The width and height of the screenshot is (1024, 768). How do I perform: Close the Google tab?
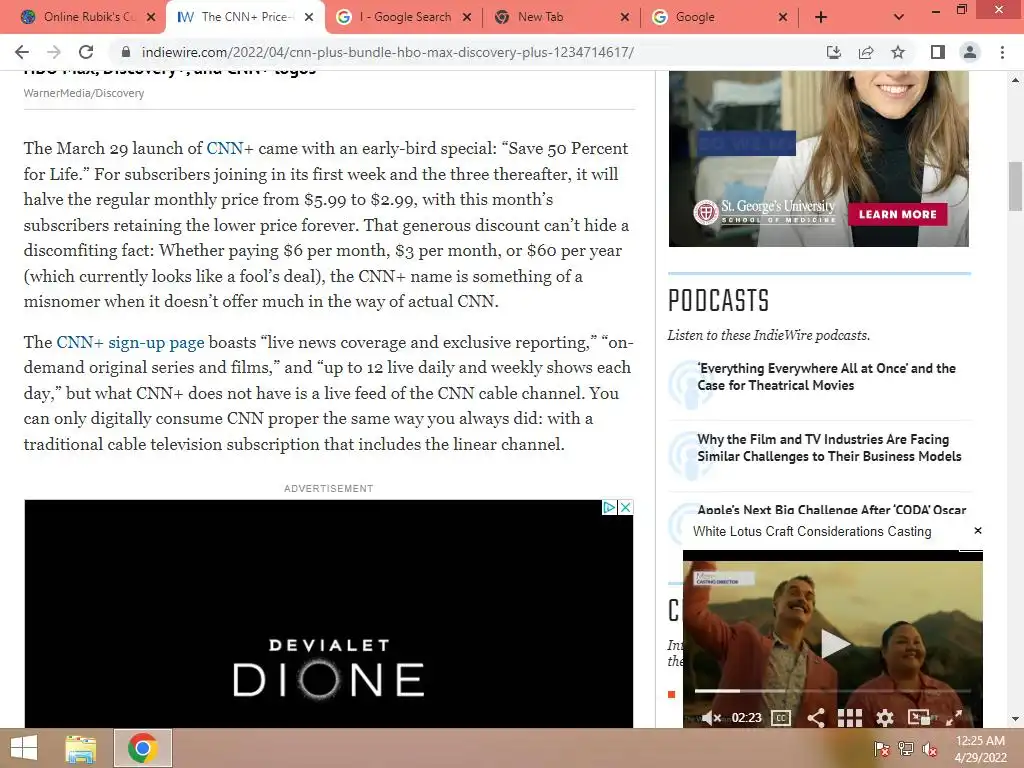pos(783,17)
